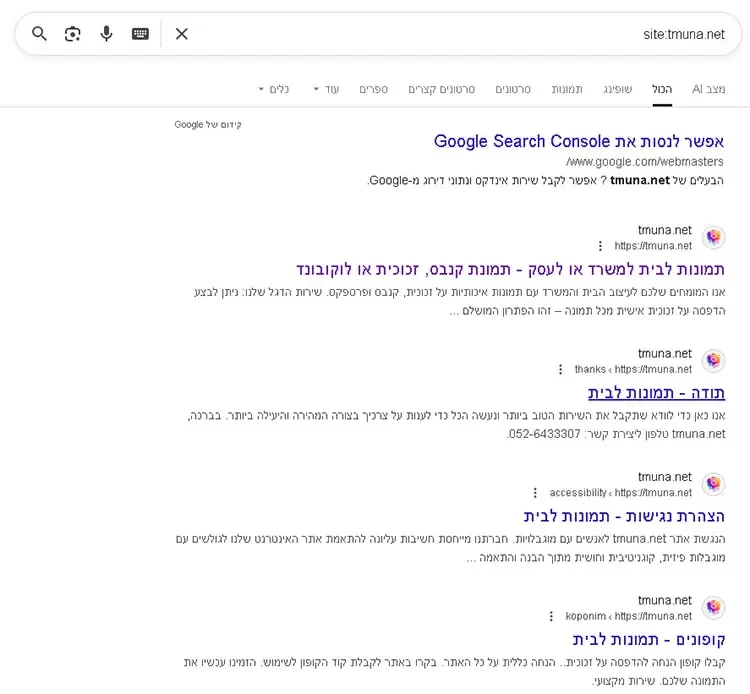Clear the search box with the X
Image resolution: width=750 pixels, height=694 pixels.
pyautogui.click(x=182, y=34)
